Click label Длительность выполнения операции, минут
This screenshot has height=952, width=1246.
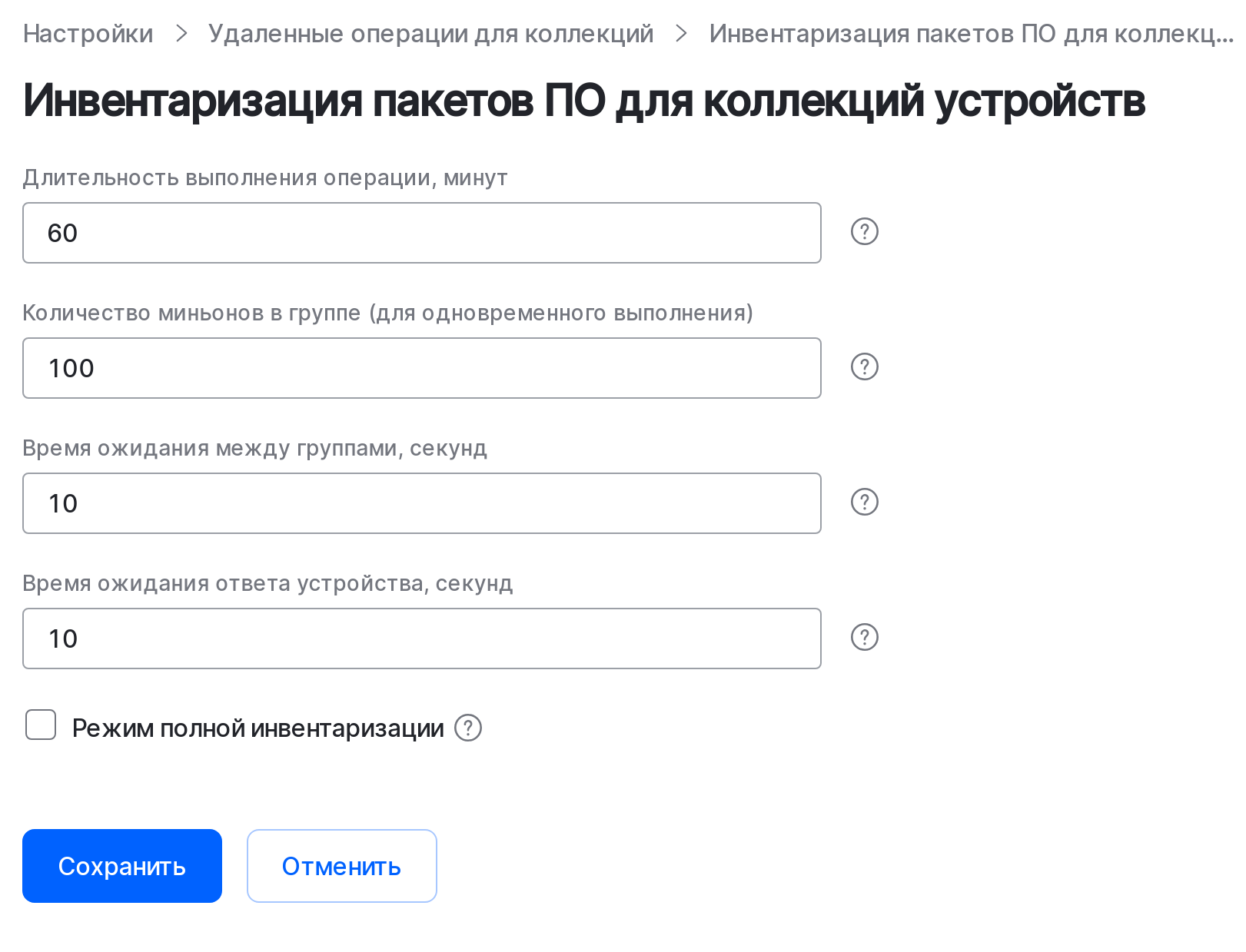[x=265, y=177]
